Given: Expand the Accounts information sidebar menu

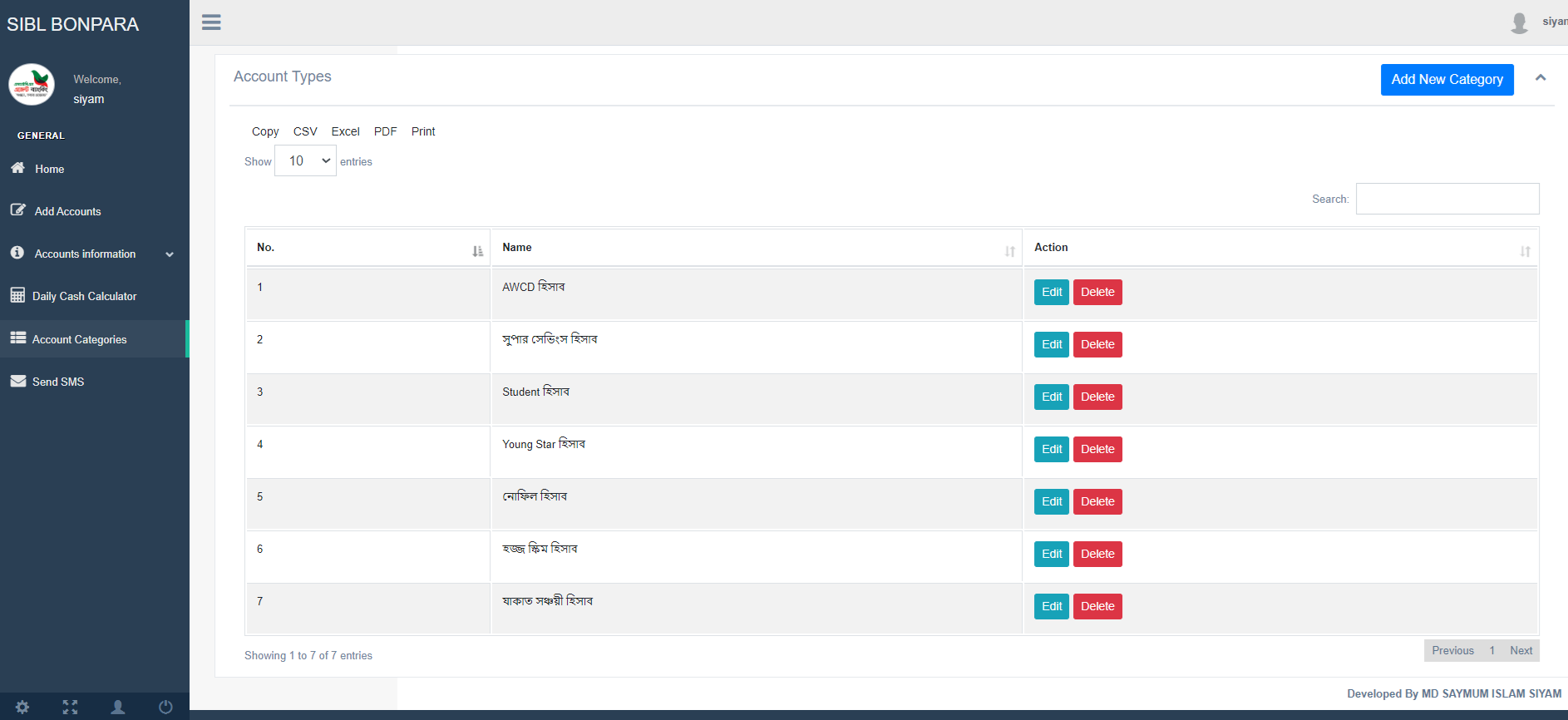Looking at the screenshot, I should (x=95, y=254).
